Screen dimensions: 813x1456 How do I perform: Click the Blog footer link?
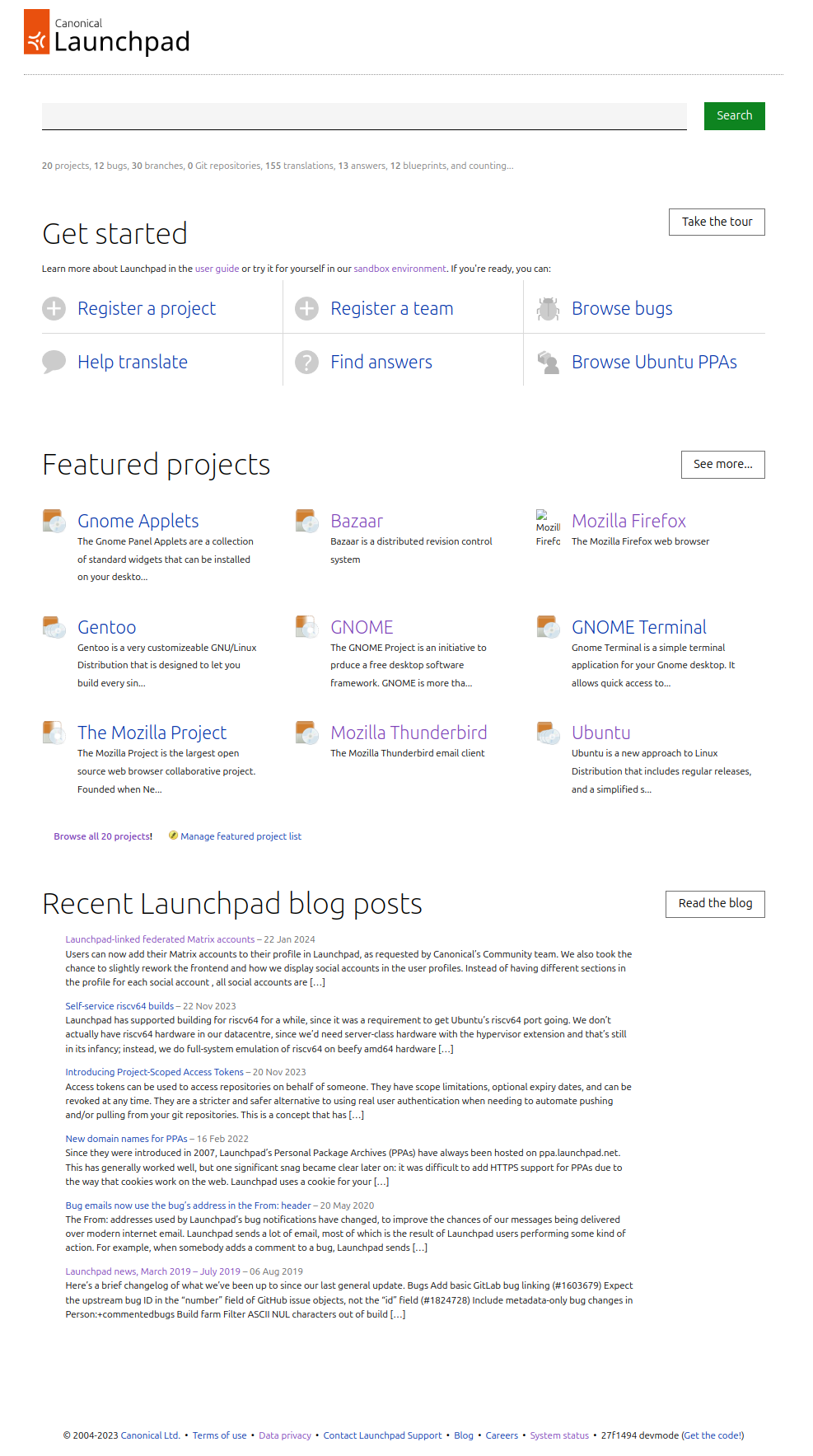point(464,1435)
